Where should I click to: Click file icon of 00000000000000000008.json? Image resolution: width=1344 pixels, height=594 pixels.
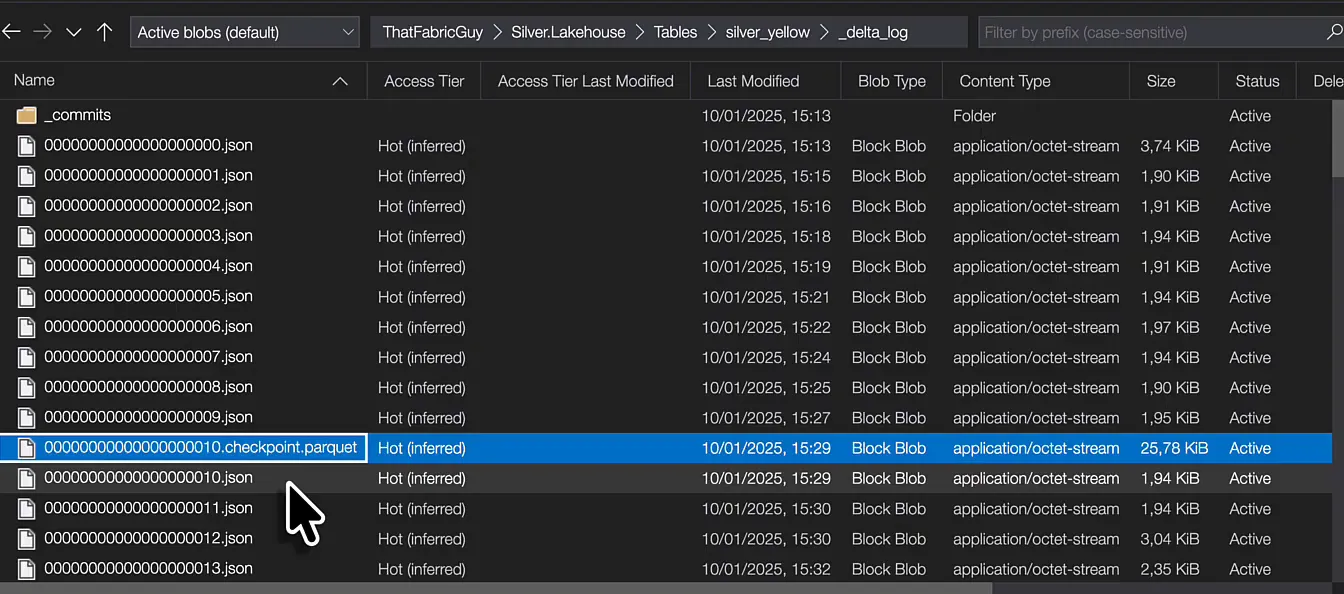(x=26, y=387)
